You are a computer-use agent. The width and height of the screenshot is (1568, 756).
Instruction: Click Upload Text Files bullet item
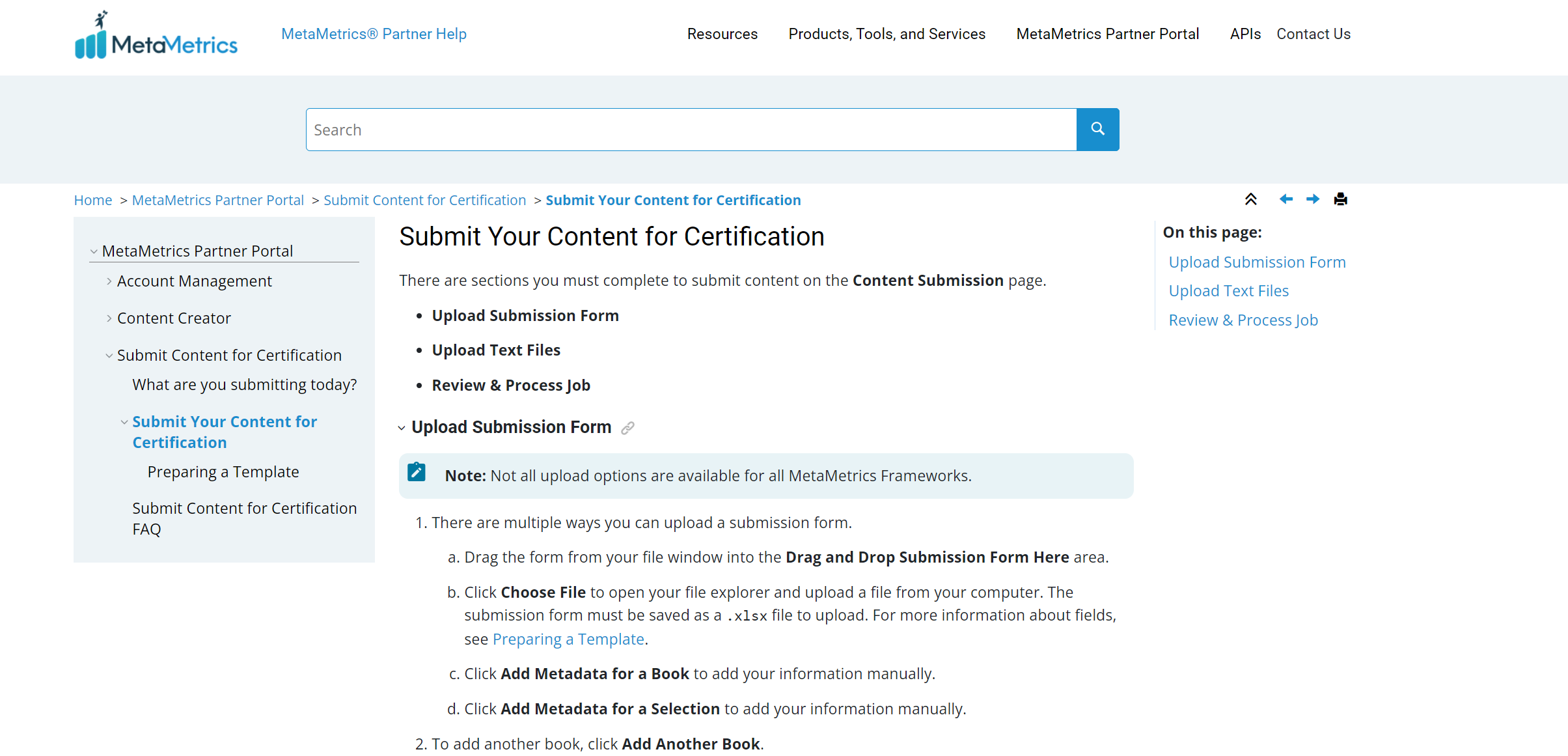pyautogui.click(x=496, y=350)
